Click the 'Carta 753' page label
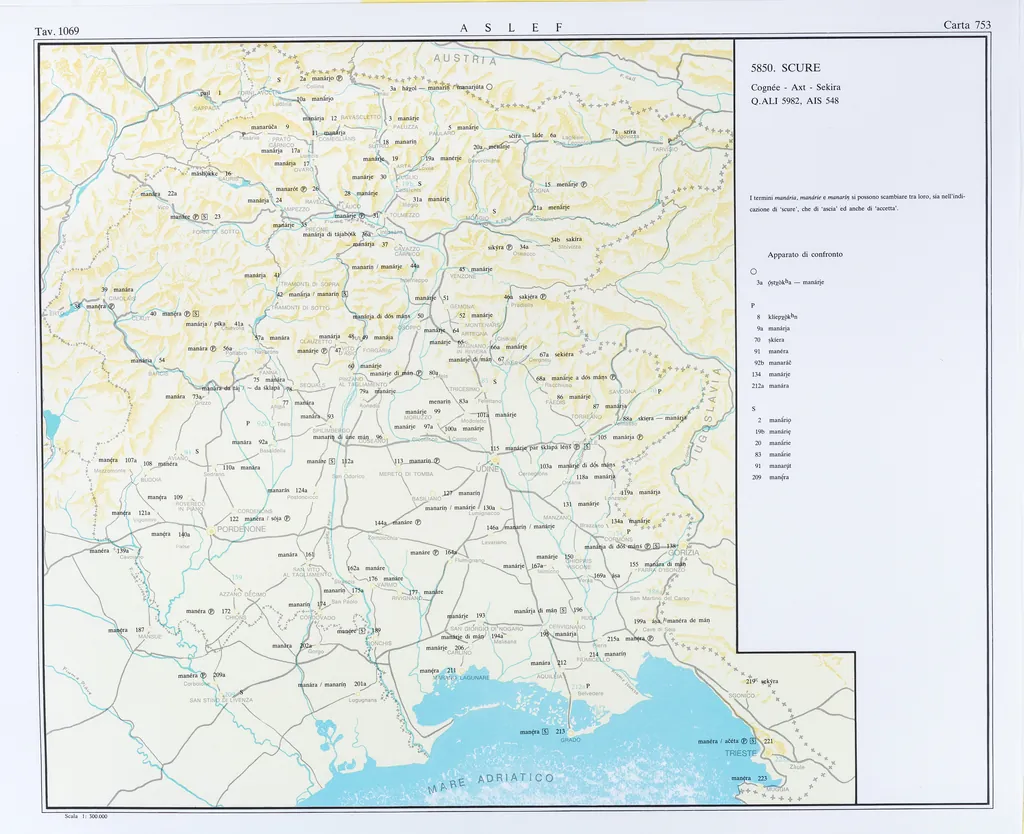The image size is (1024, 834). click(x=966, y=25)
